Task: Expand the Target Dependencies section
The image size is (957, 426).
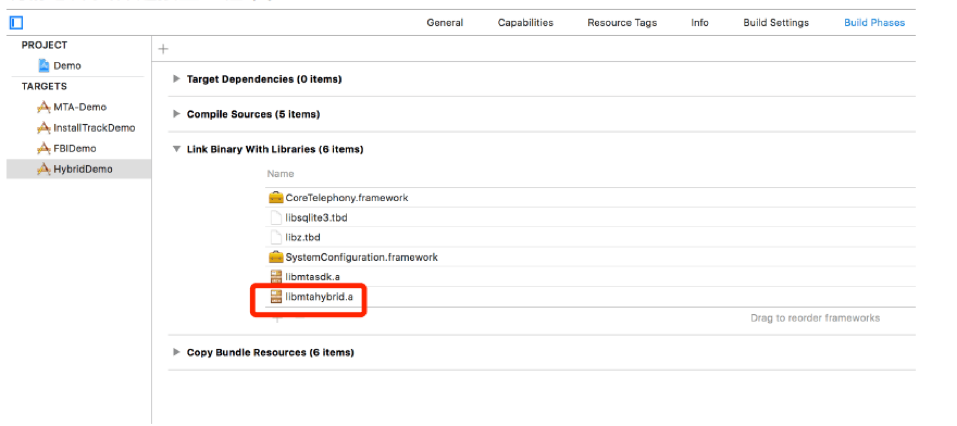Action: pos(177,79)
